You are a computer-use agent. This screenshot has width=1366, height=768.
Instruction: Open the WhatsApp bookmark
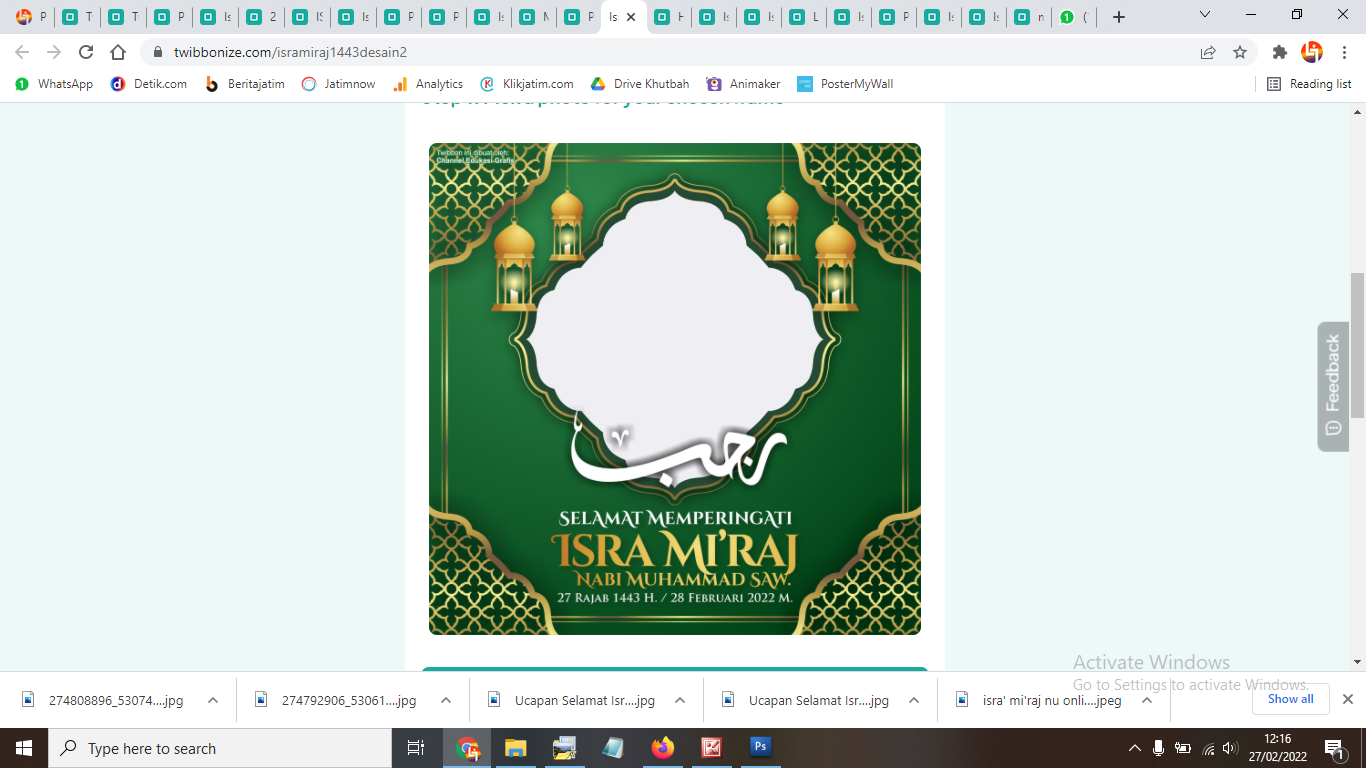[54, 84]
